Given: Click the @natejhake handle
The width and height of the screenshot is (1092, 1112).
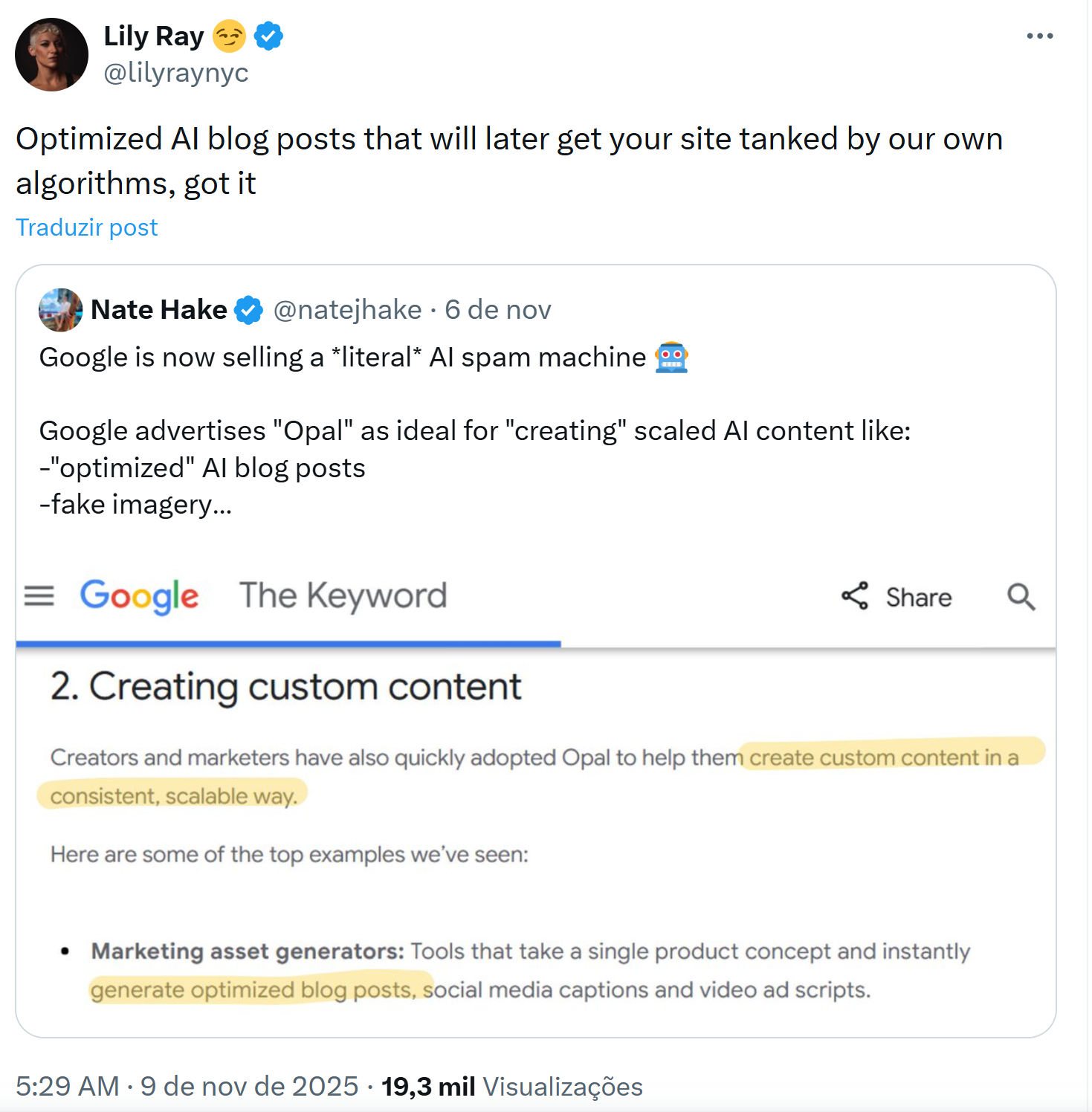Looking at the screenshot, I should coord(347,310).
